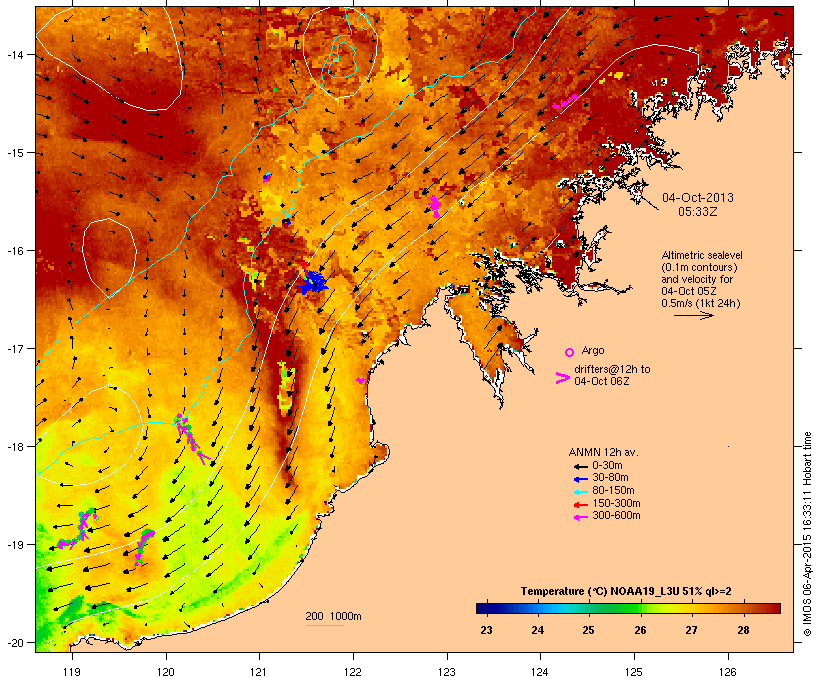
Task: Click the 120 longitude axis label
Action: (x=166, y=672)
